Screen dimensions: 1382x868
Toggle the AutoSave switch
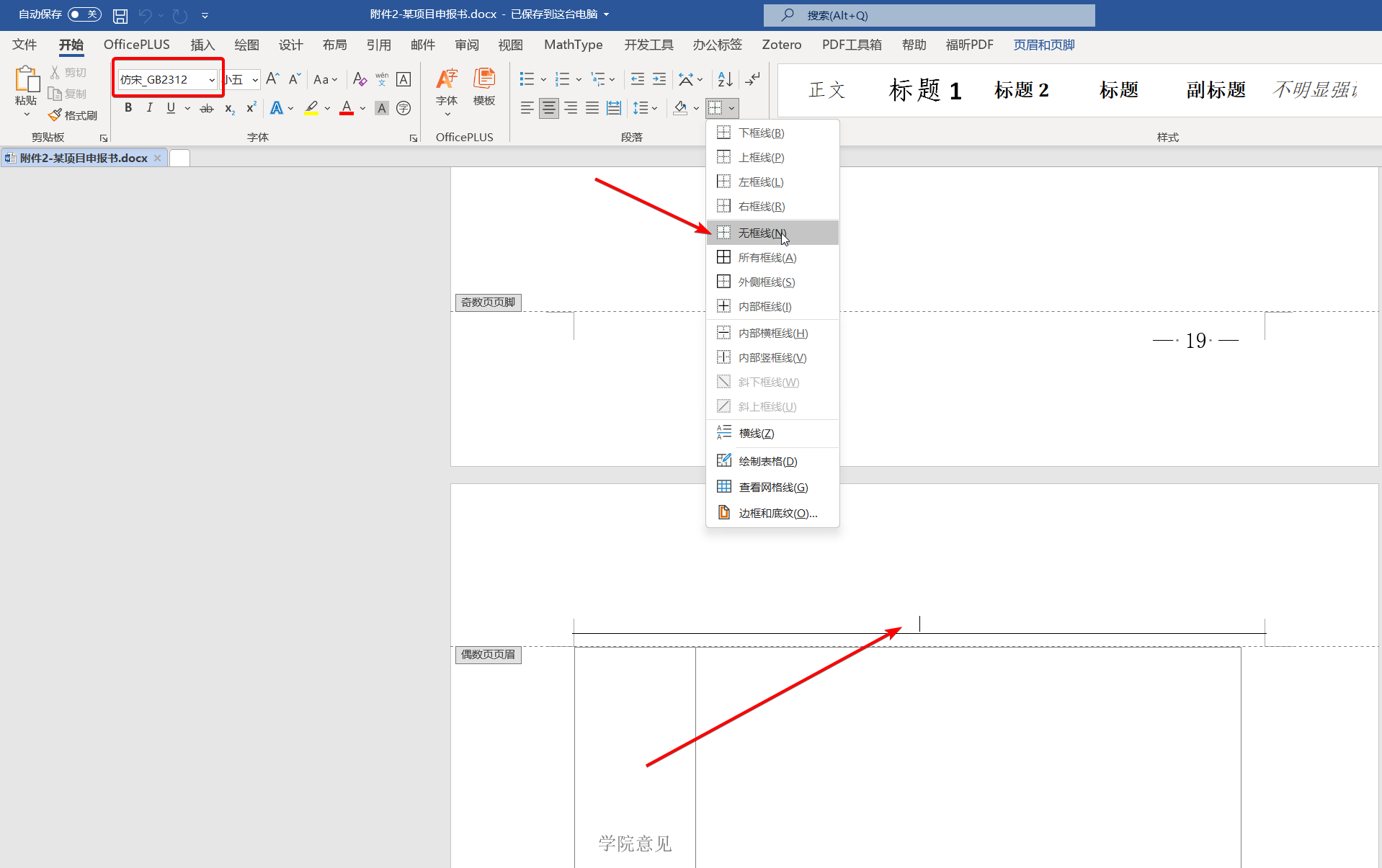(84, 14)
